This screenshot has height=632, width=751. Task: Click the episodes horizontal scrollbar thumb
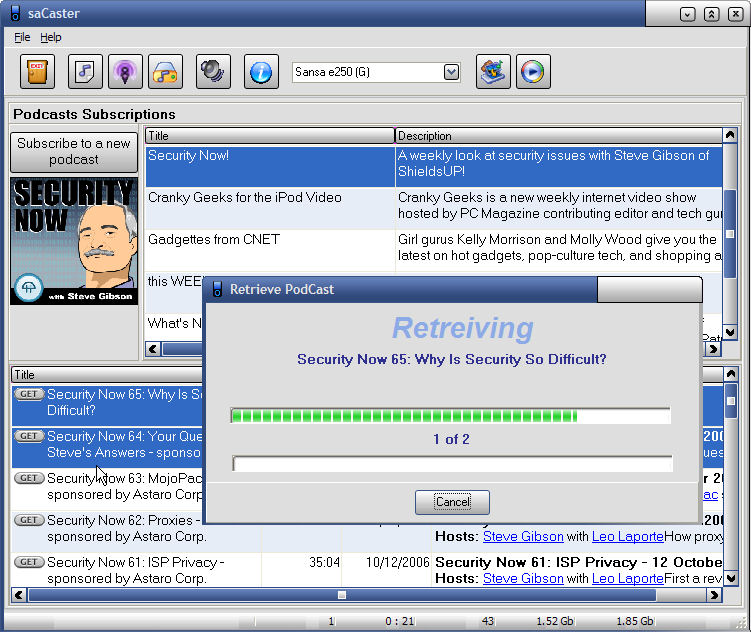click(342, 595)
